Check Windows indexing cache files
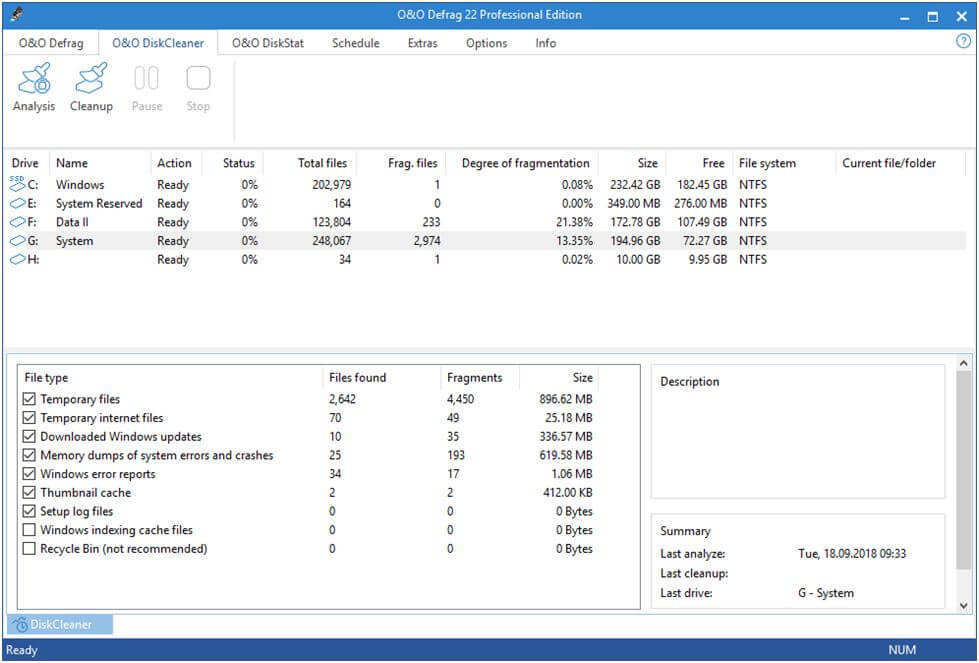The height and width of the screenshot is (663, 979). 29,530
